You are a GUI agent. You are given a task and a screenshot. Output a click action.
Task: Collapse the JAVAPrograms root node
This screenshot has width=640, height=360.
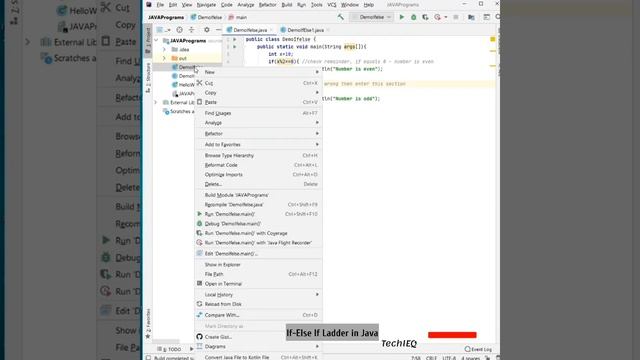[157, 41]
